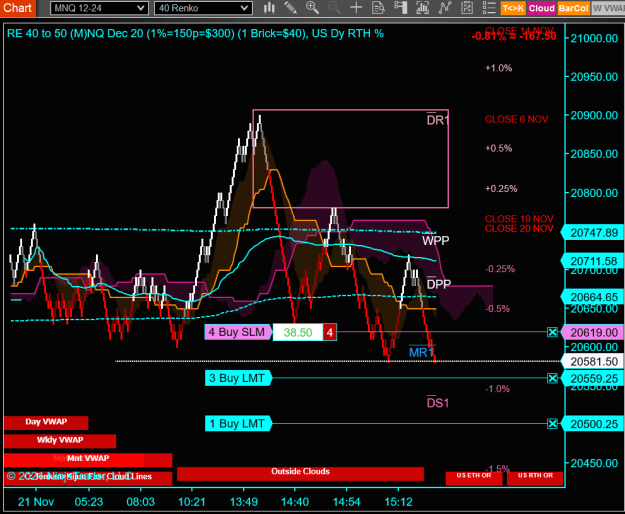Click the 20664.65 price marker

click(x=593, y=297)
